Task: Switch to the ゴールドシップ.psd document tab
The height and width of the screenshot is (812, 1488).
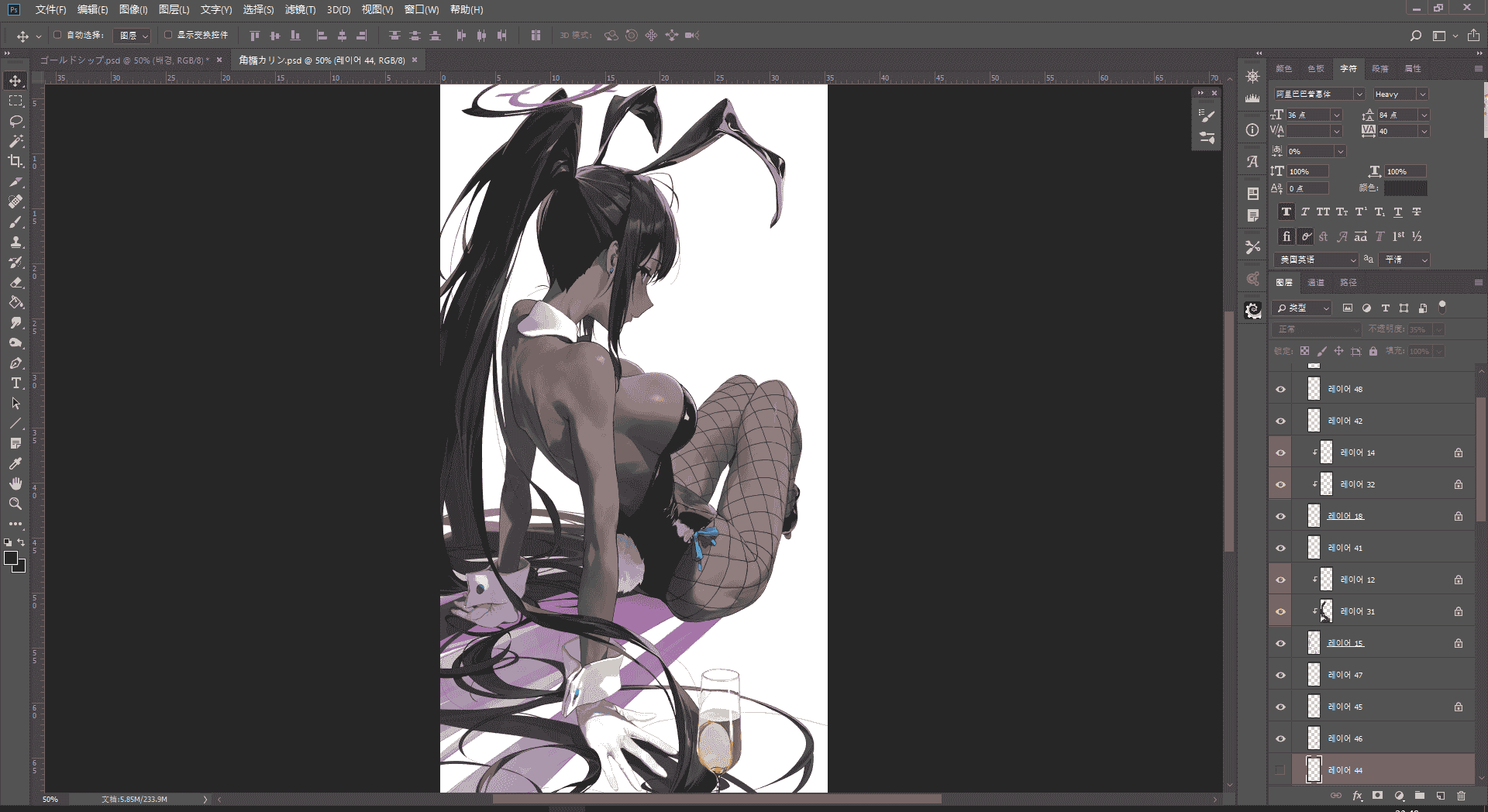Action: click(124, 60)
